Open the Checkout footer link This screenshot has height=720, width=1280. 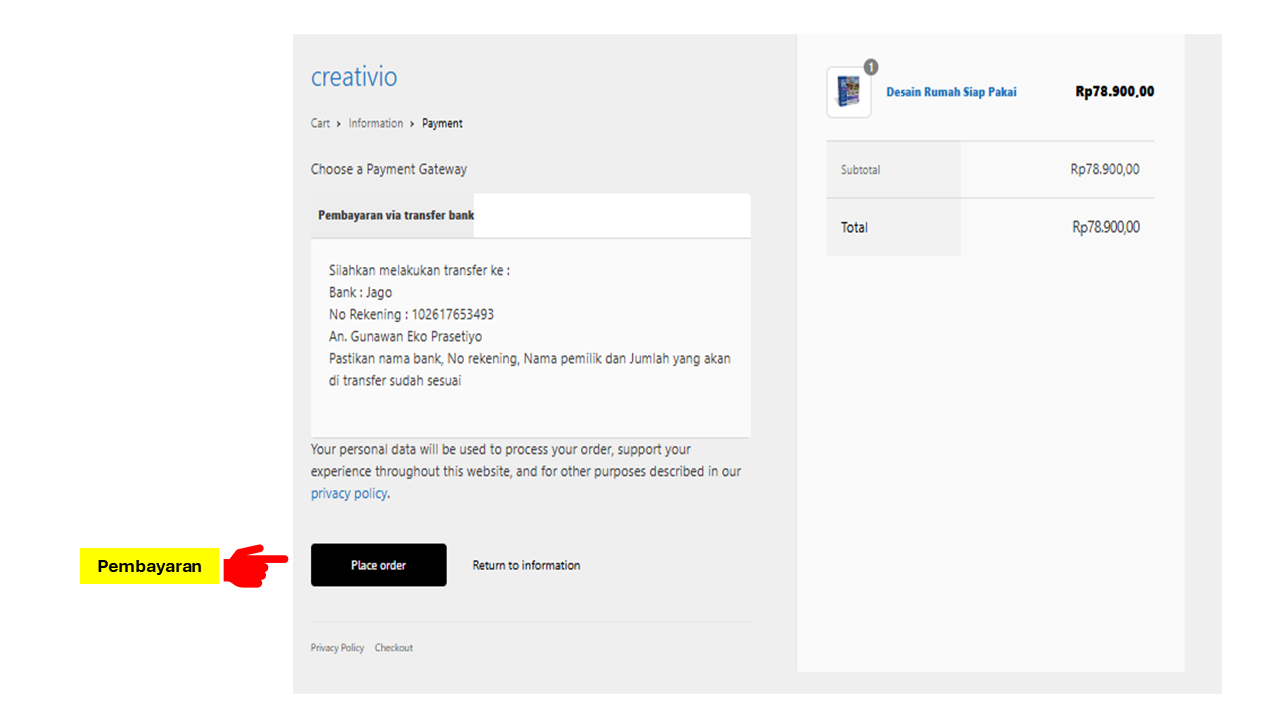[394, 648]
